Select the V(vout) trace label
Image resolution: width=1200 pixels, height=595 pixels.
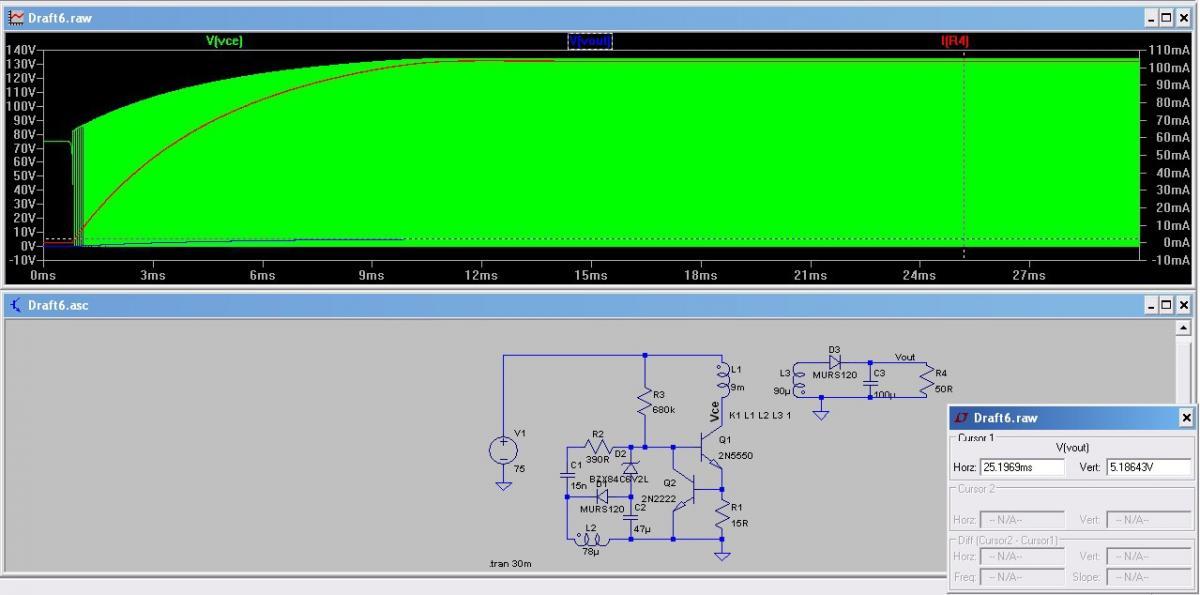[590, 41]
